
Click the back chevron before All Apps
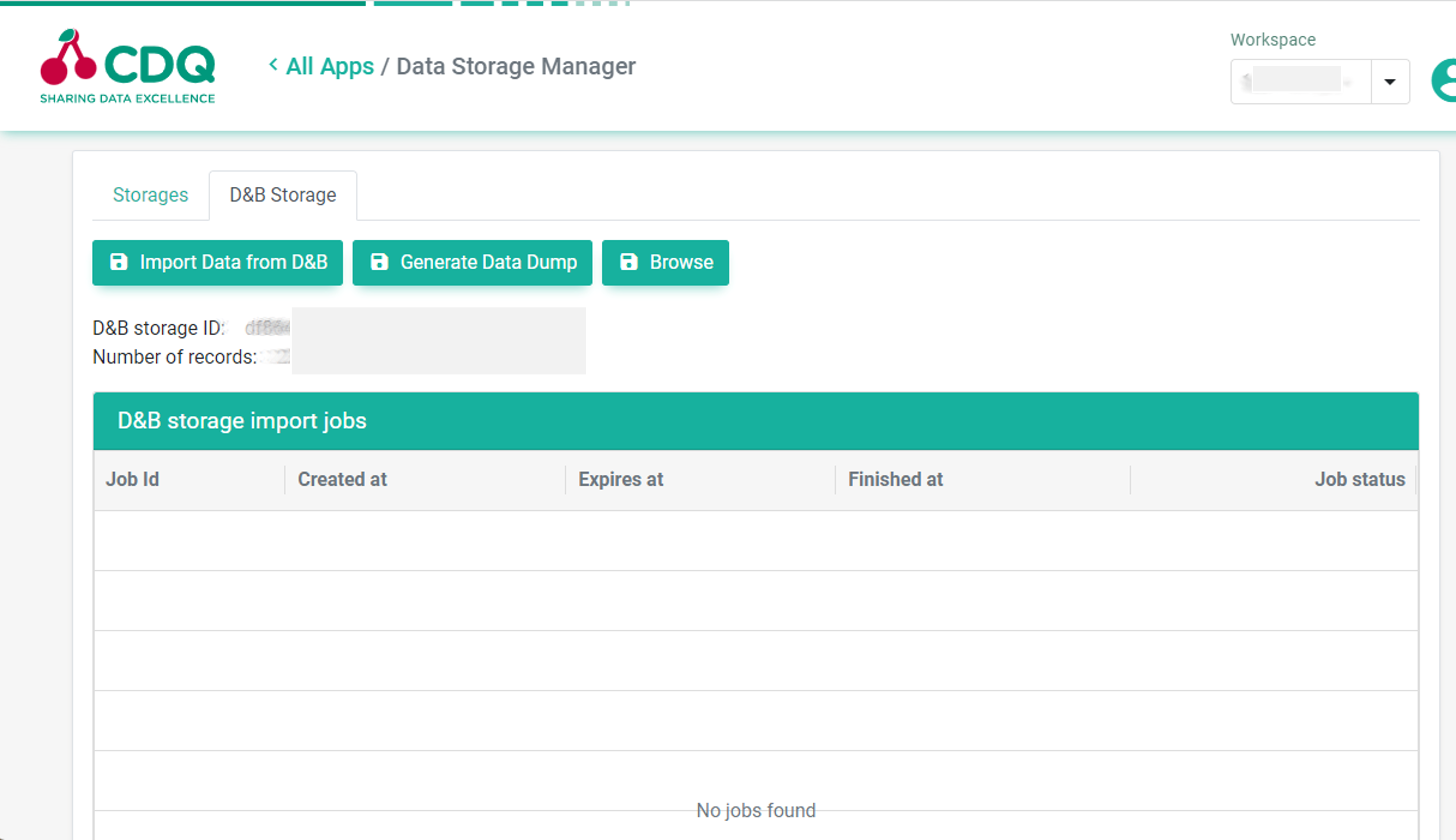point(273,65)
